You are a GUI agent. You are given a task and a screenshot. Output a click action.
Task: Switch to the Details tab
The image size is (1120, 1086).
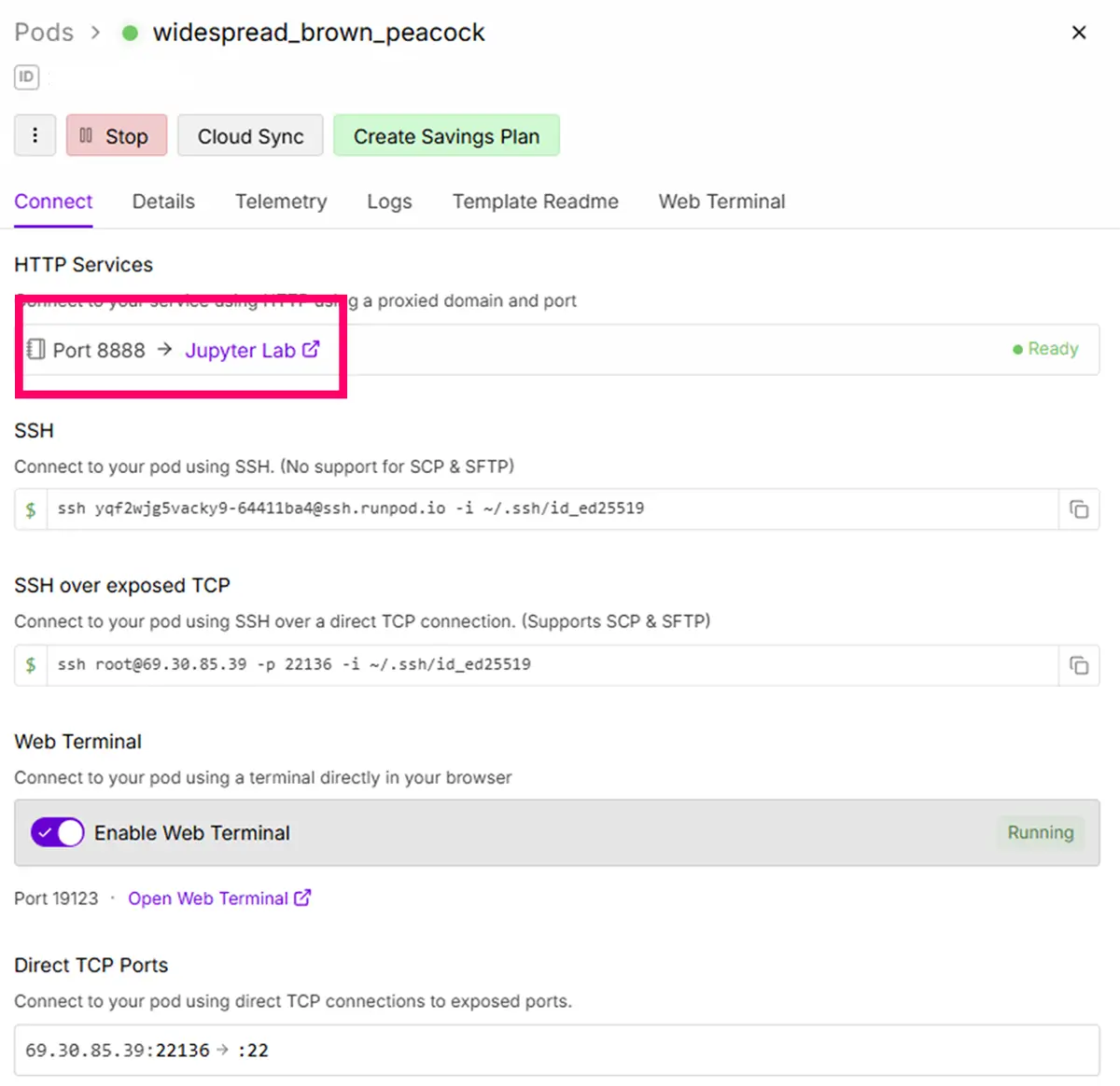click(x=163, y=202)
